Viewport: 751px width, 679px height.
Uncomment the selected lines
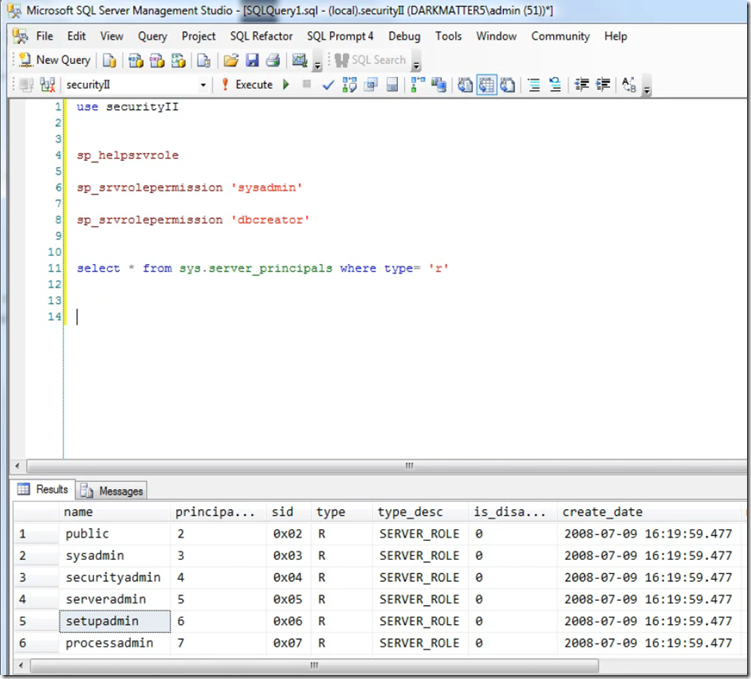pos(555,85)
